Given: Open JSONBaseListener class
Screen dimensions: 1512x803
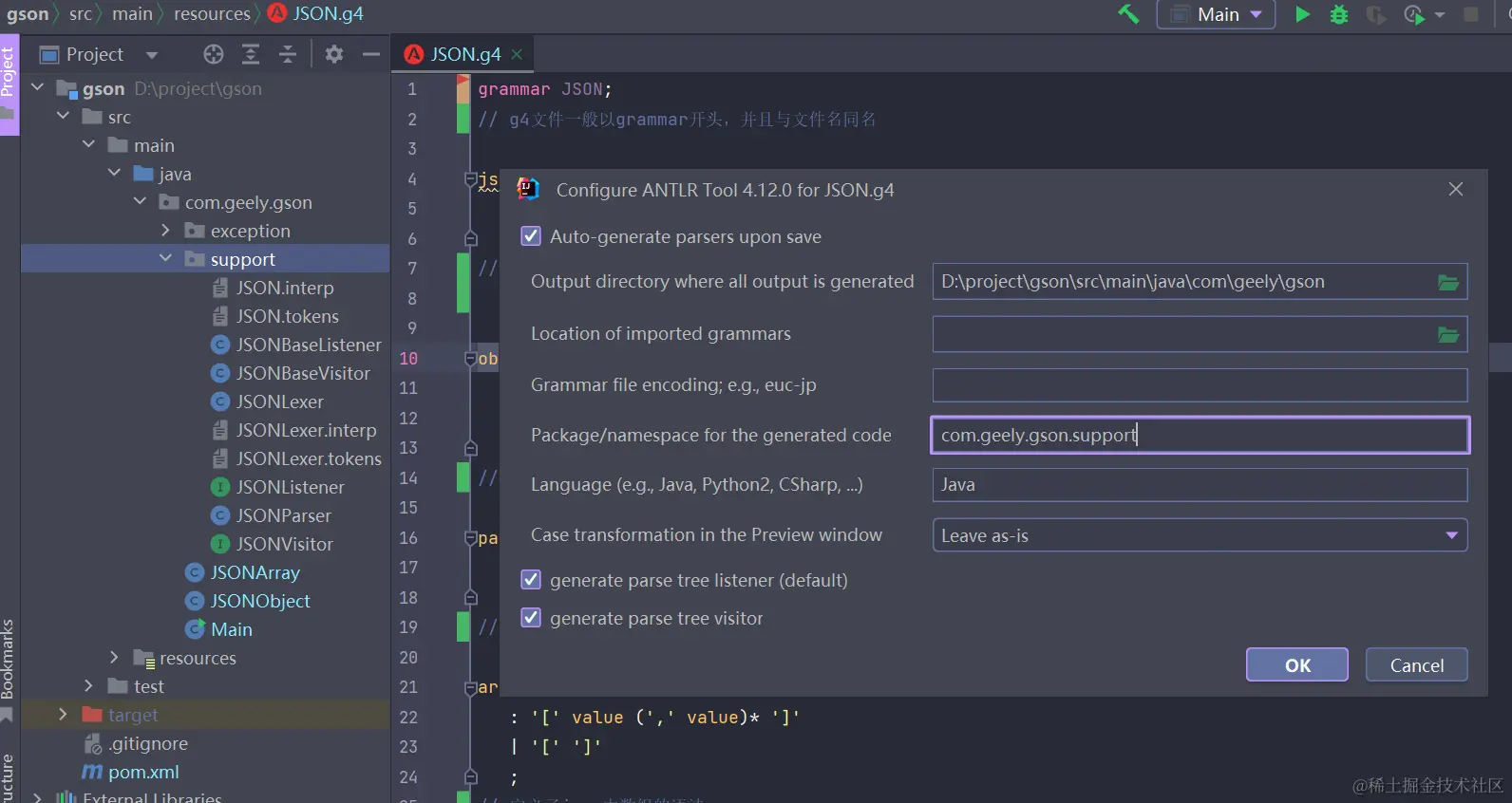Looking at the screenshot, I should 309,345.
